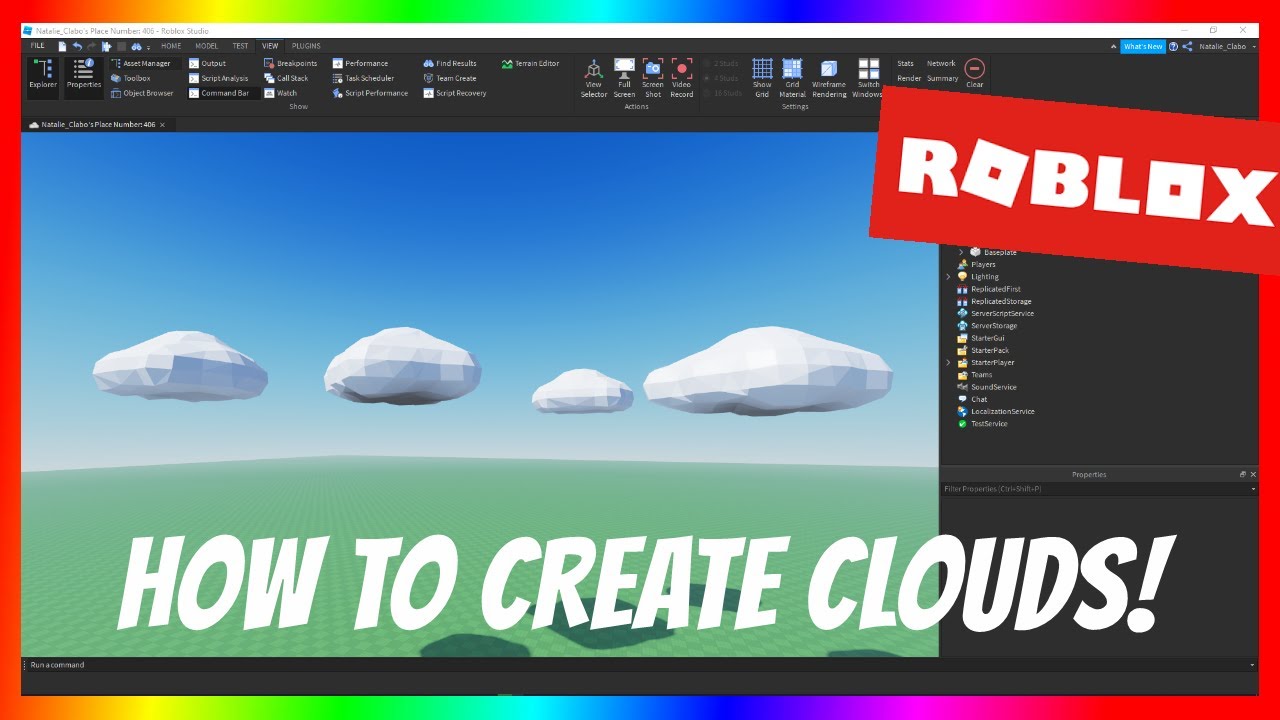Start Video Record

coord(682,79)
